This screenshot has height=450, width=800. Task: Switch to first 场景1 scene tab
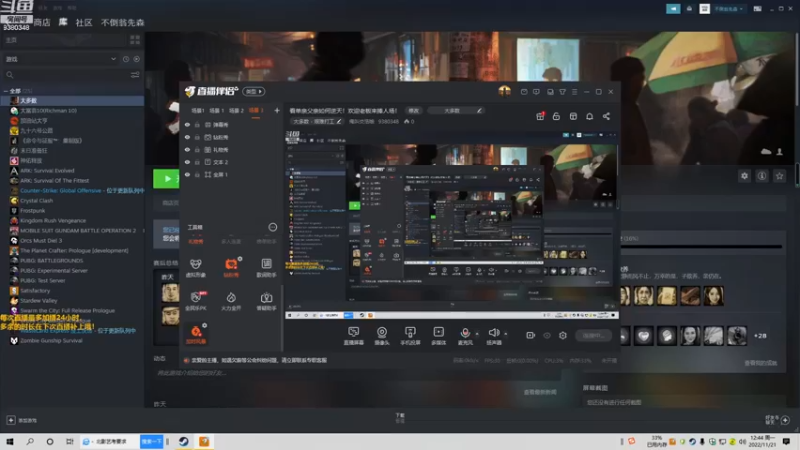(x=197, y=110)
